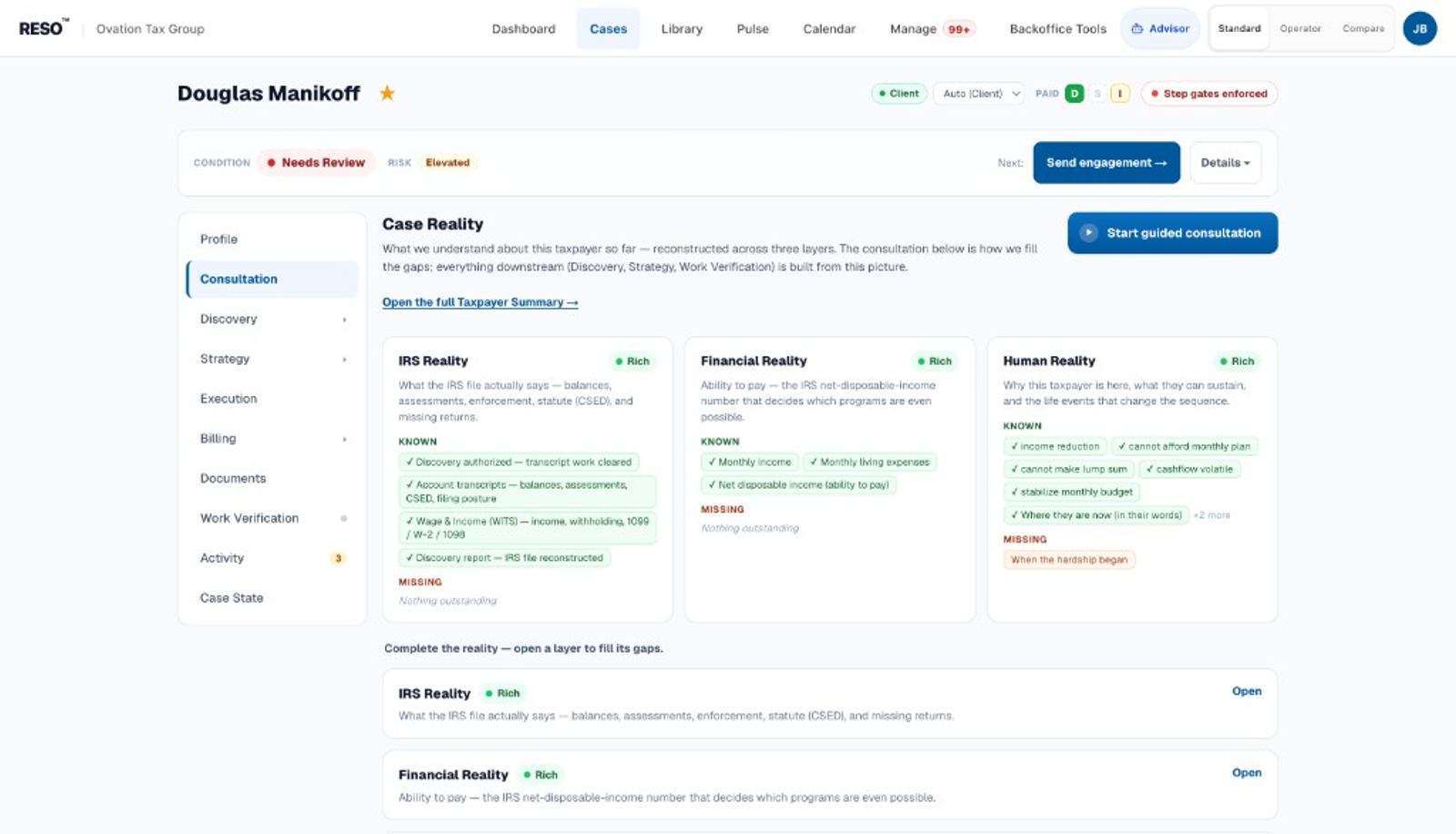Click the Work Verification status dot

point(344,518)
